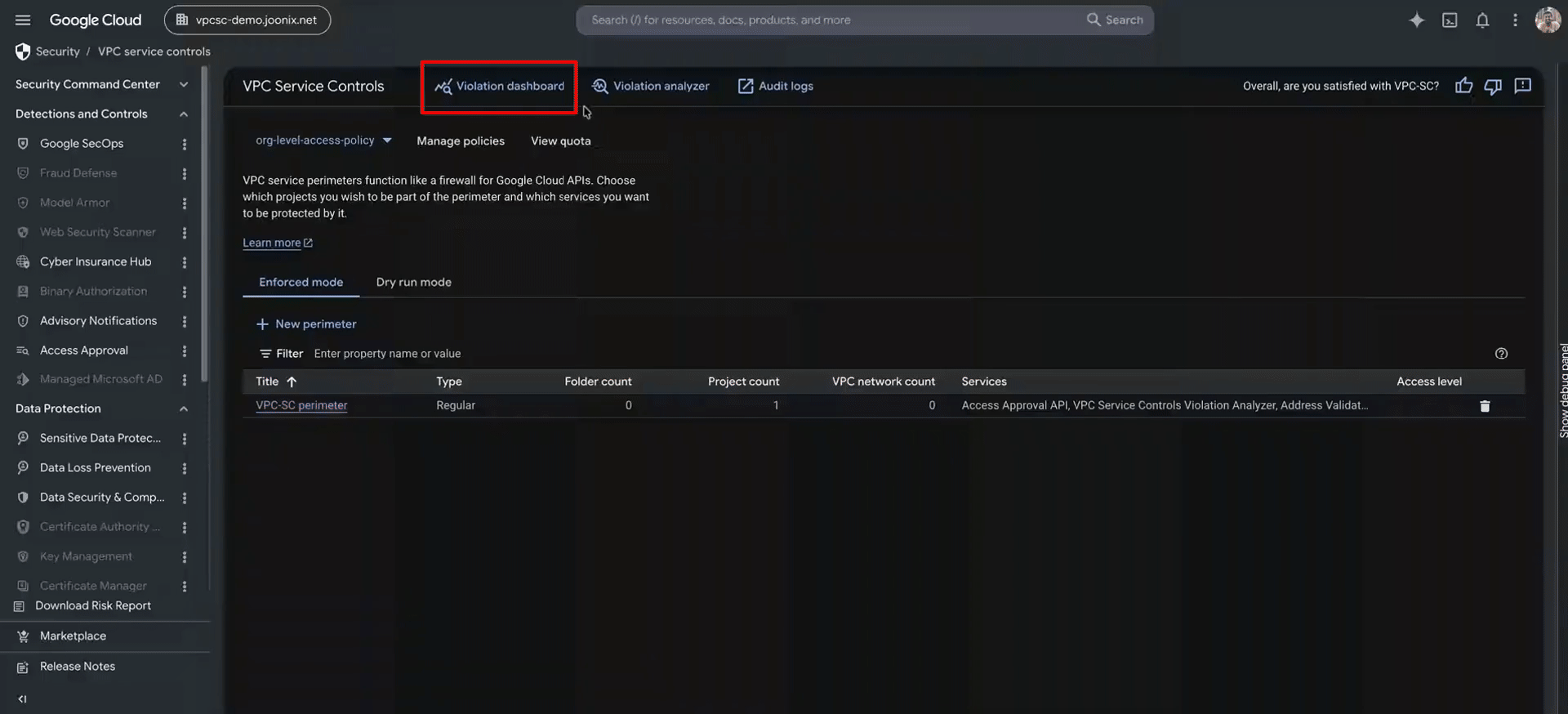
Task: Click the thumbs down satisfaction icon
Action: click(1493, 86)
